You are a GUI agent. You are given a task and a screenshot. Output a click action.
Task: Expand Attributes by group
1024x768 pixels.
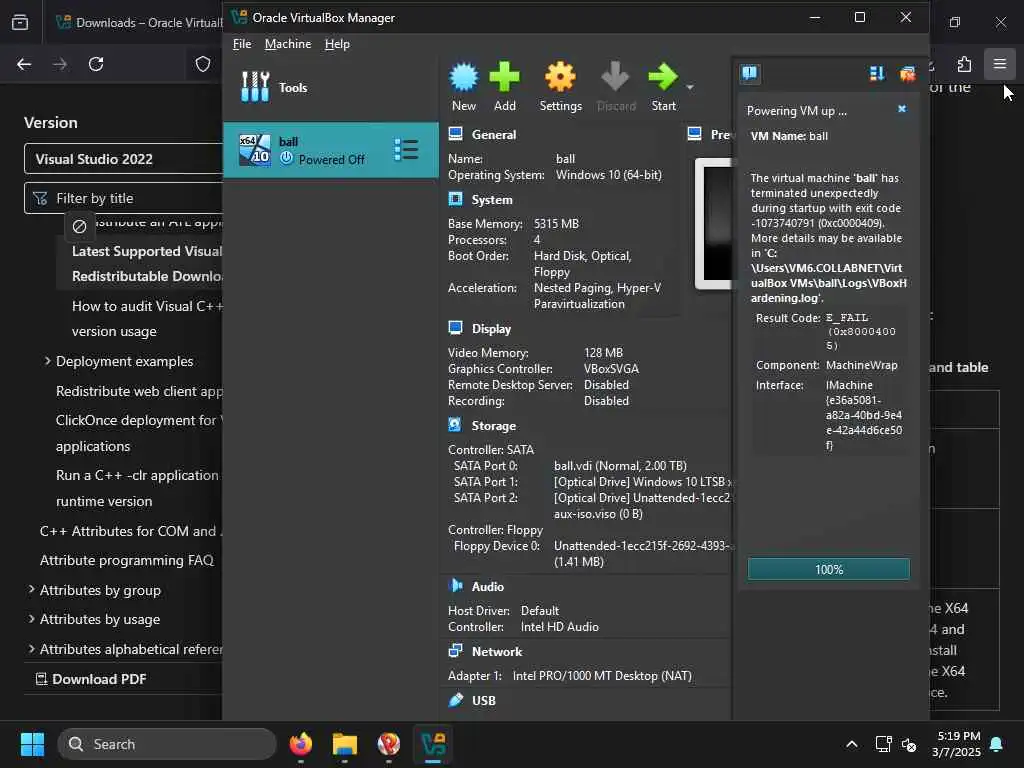[31, 589]
